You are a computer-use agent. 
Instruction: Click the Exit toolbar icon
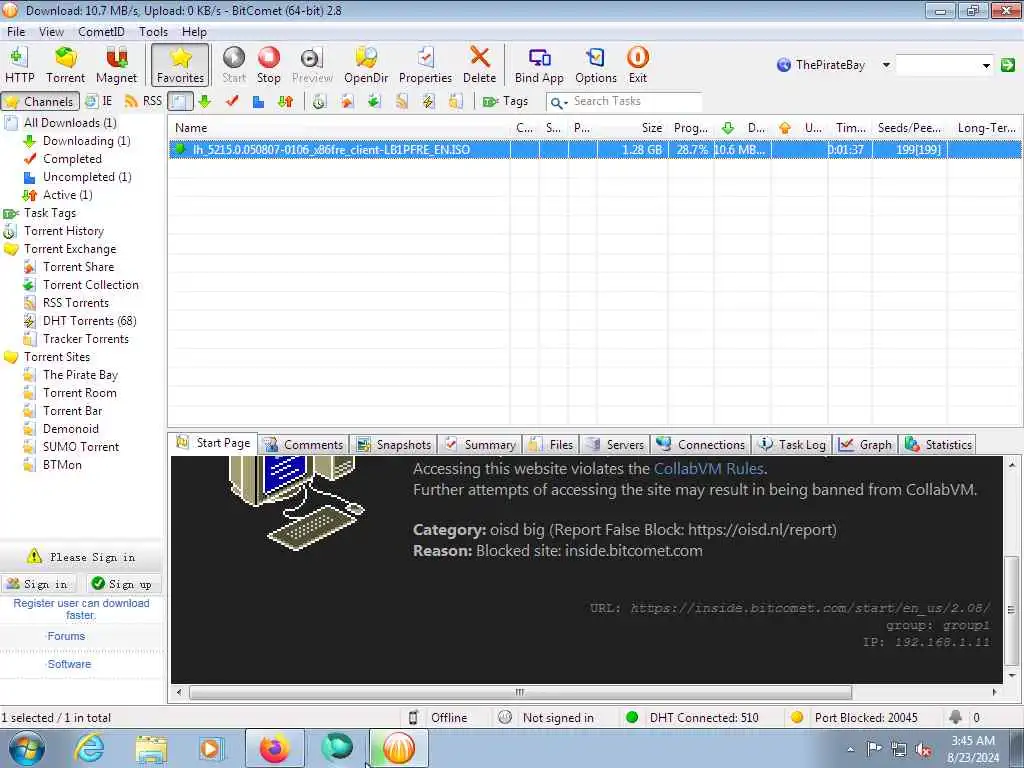637,65
